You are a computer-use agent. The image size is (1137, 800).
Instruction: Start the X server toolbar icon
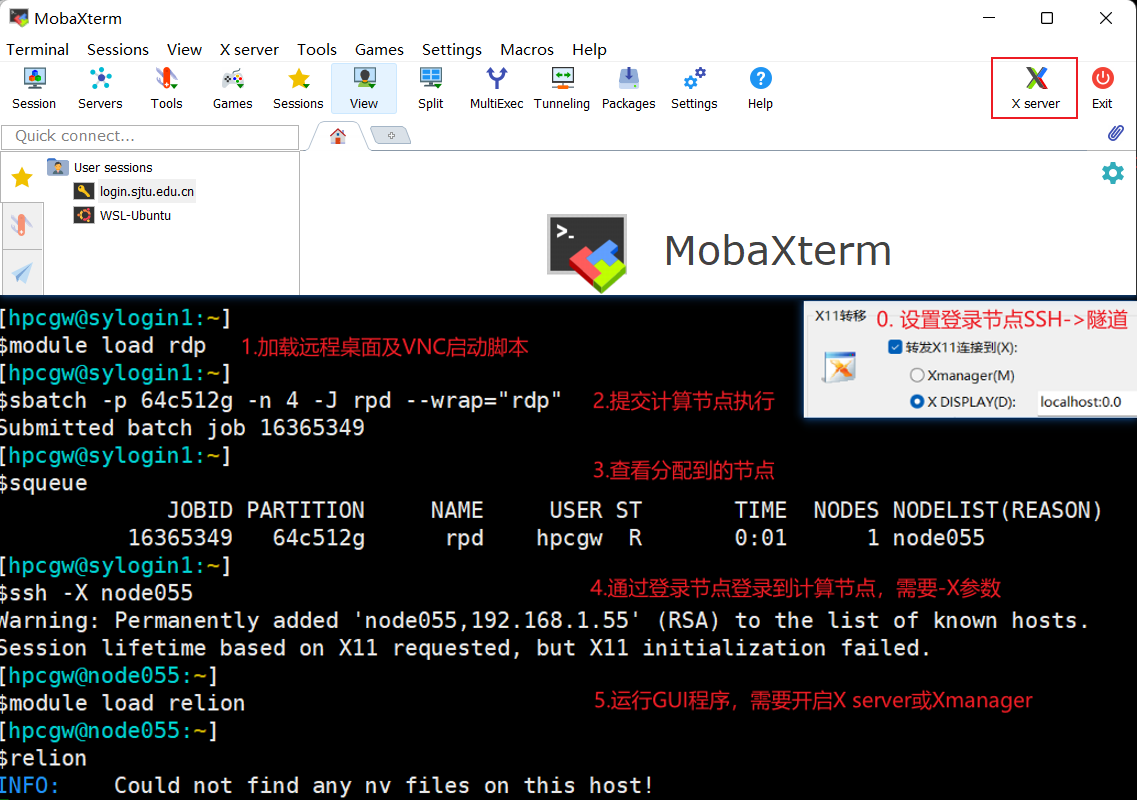[1035, 88]
